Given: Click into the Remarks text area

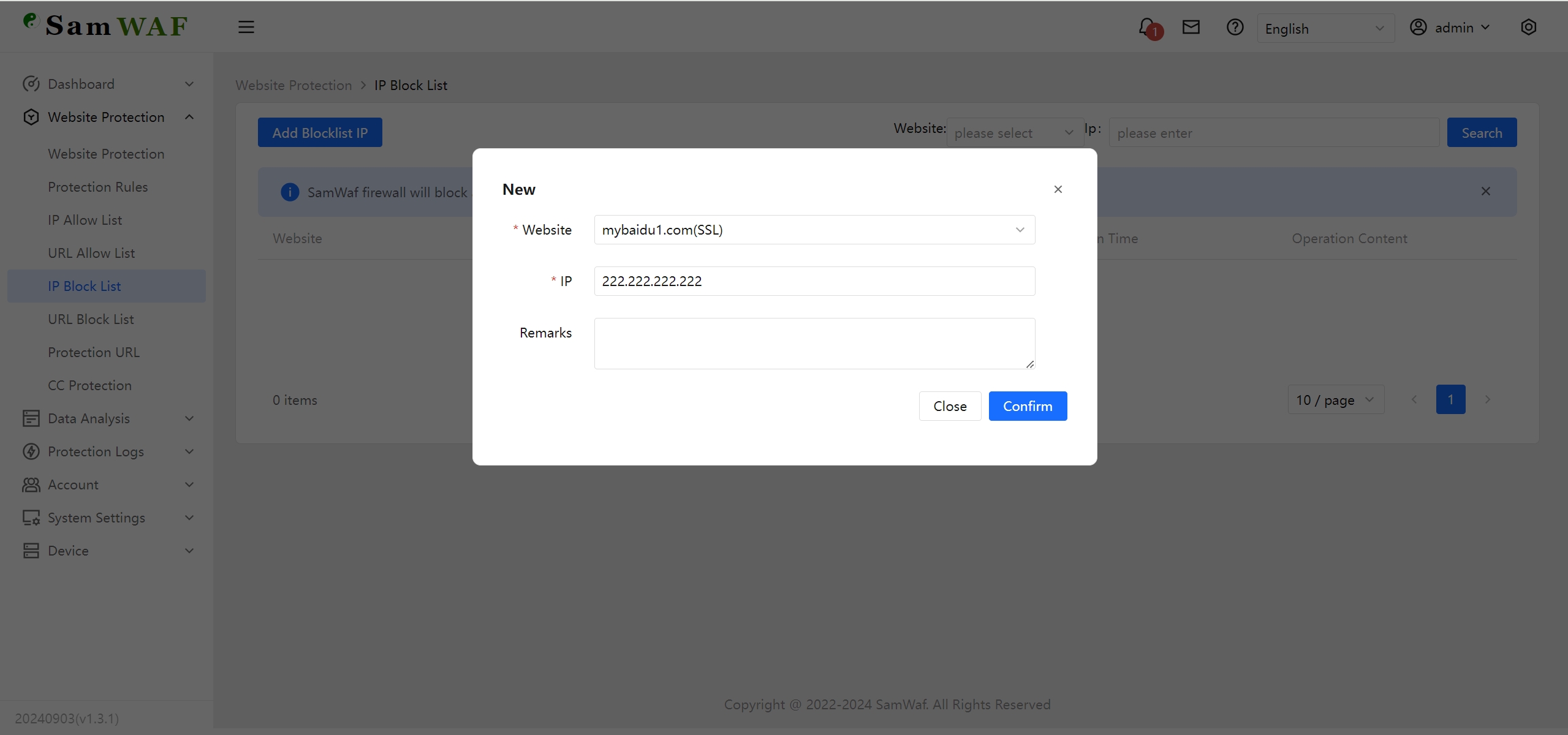Looking at the screenshot, I should click(814, 343).
